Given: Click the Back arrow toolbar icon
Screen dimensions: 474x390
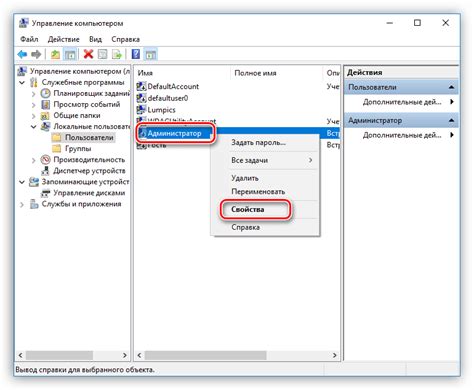Looking at the screenshot, I should (22, 54).
